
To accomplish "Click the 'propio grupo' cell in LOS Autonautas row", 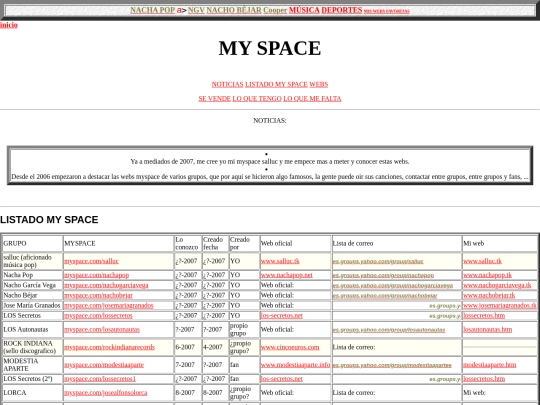I will [x=244, y=330].
